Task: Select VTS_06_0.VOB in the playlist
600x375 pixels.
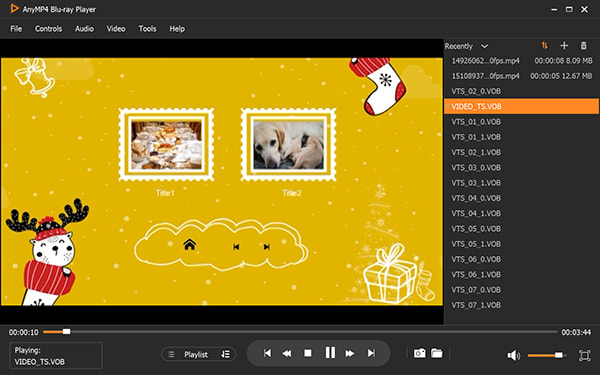Action: coord(522,259)
